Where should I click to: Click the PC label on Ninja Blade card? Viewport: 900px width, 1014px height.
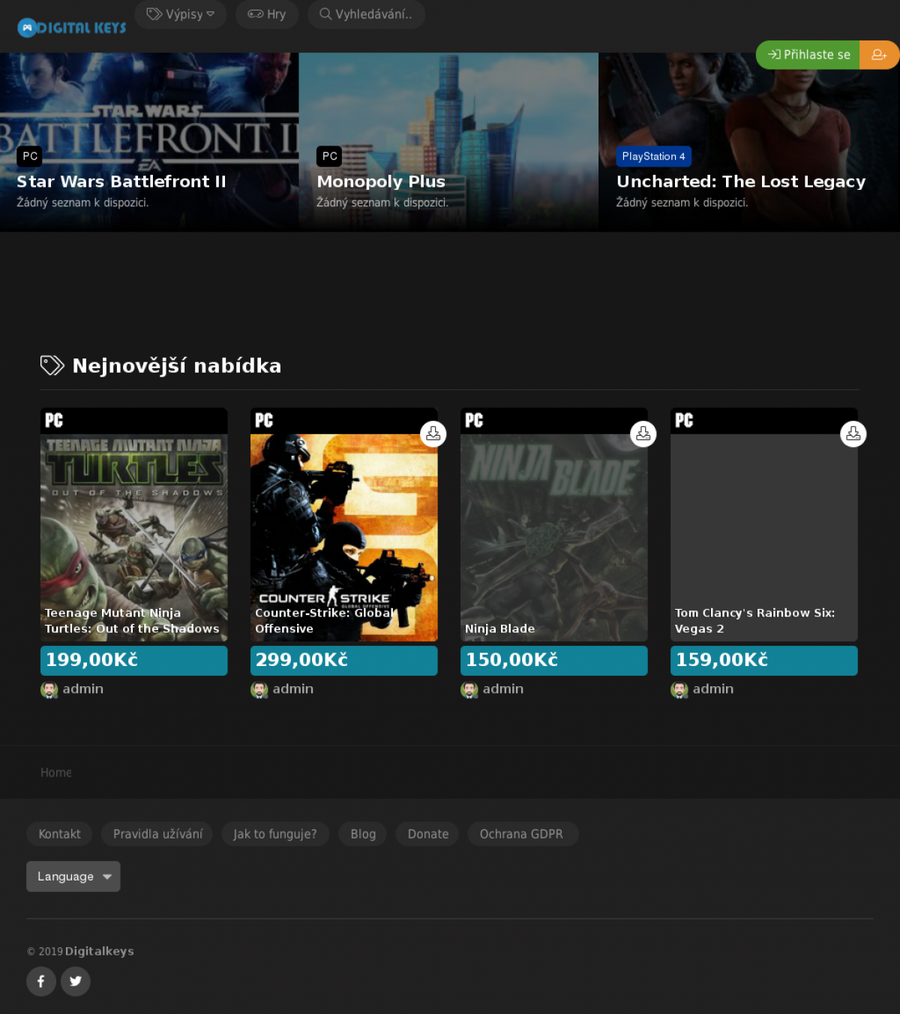(474, 421)
